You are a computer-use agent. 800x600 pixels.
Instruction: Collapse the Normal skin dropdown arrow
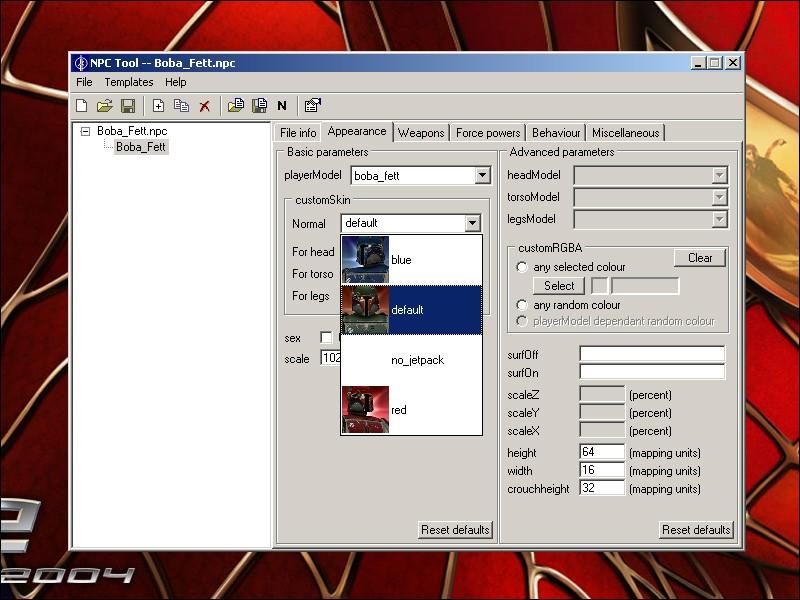click(x=472, y=224)
